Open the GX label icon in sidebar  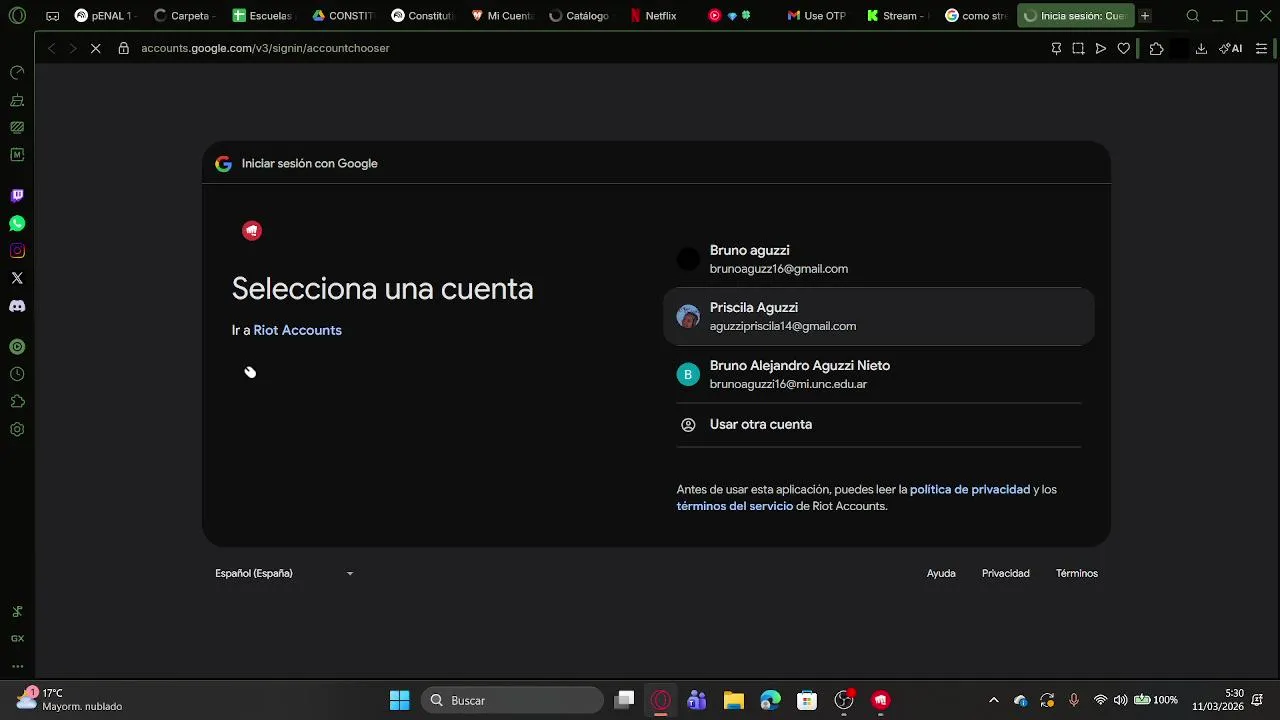tap(17, 638)
